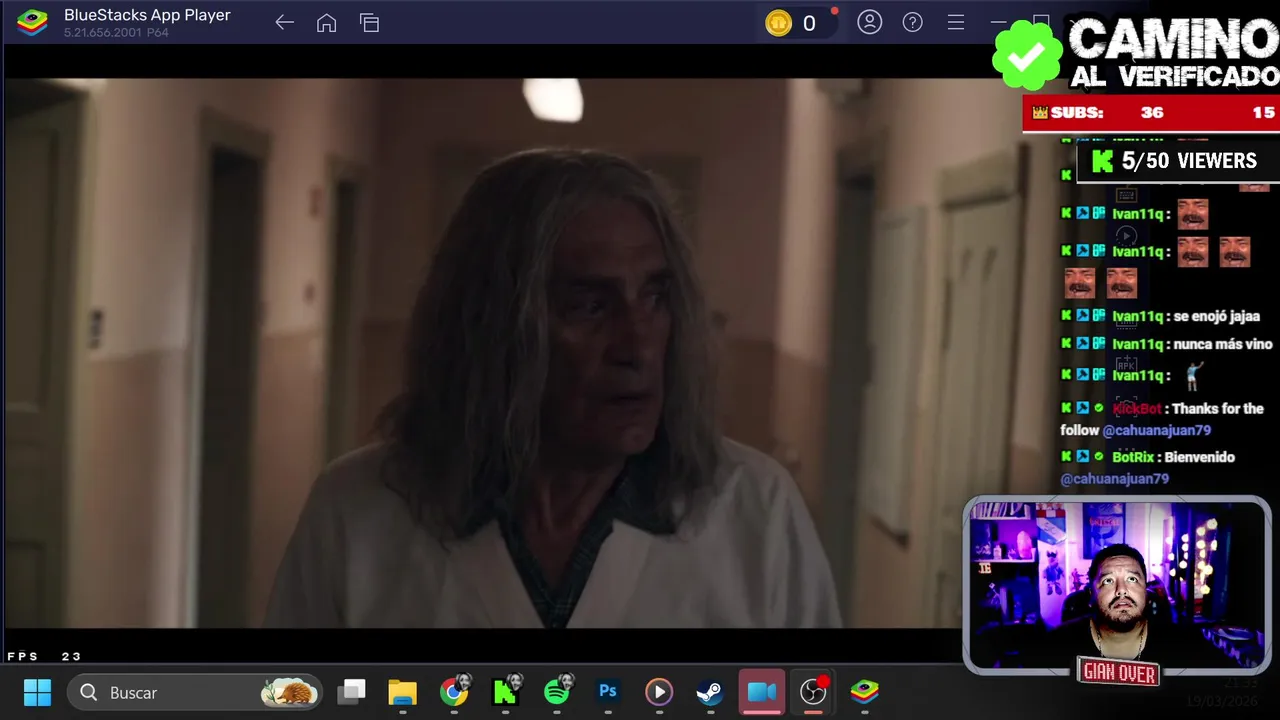Screen dimensions: 1280x720
Task: Click the KickBot username in chat
Action: 1137,408
